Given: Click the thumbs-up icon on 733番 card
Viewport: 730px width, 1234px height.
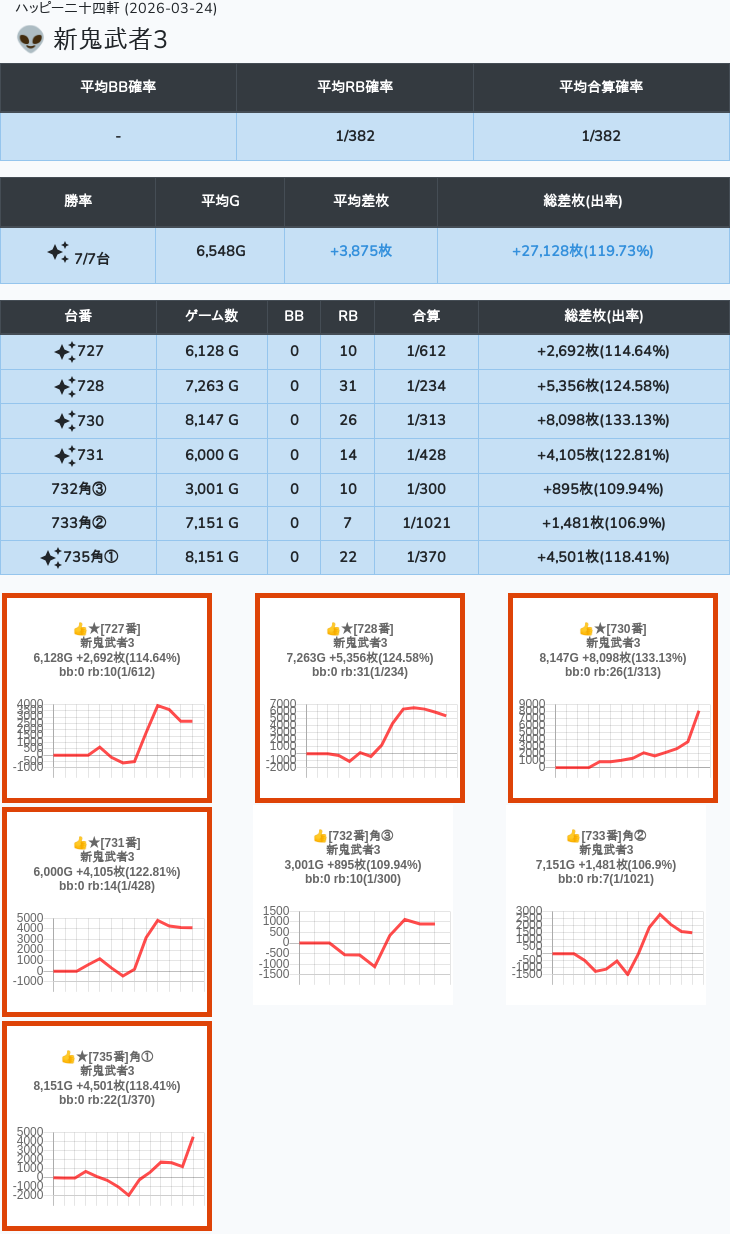Looking at the screenshot, I should pos(573,836).
